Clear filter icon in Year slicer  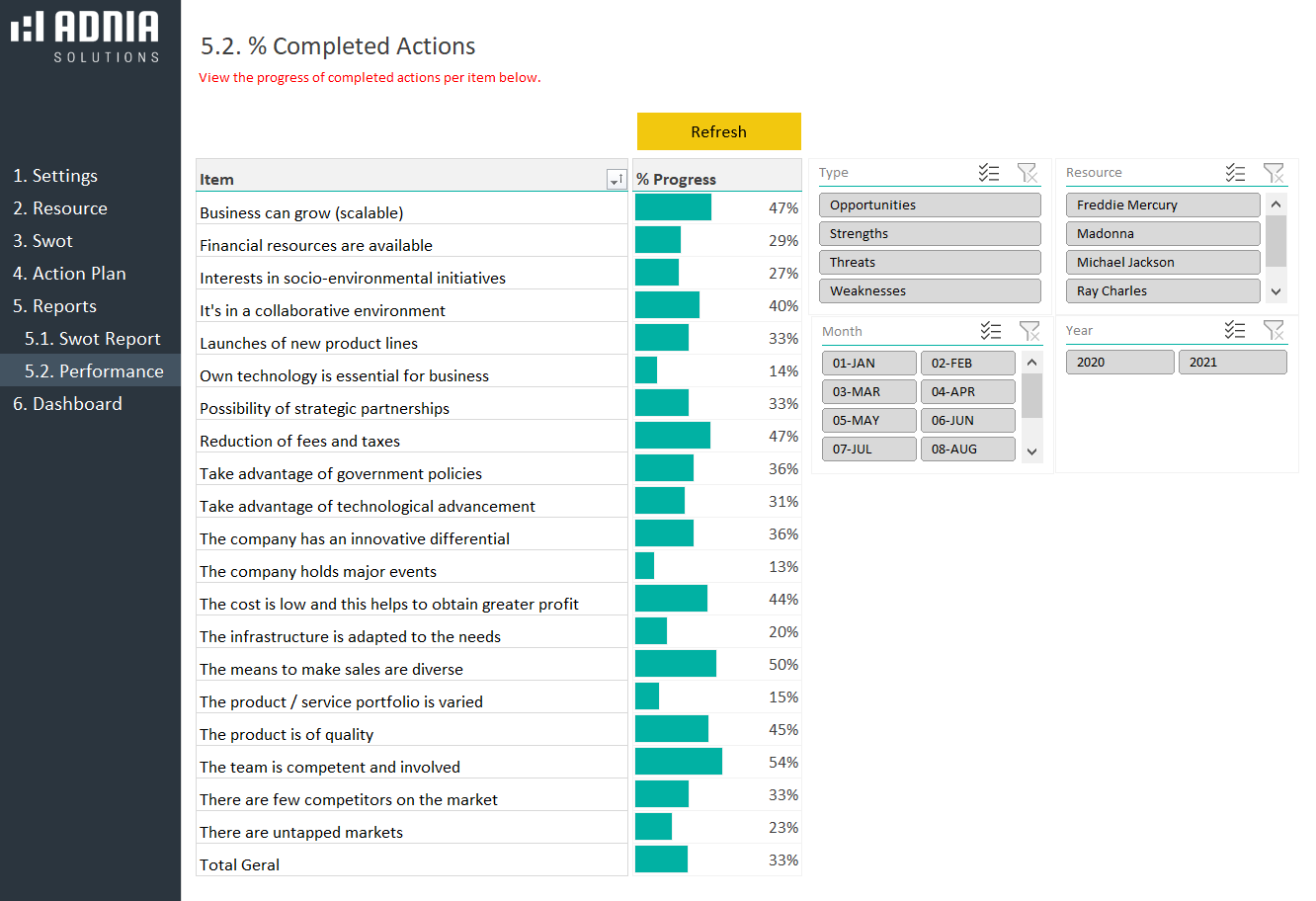1274,330
